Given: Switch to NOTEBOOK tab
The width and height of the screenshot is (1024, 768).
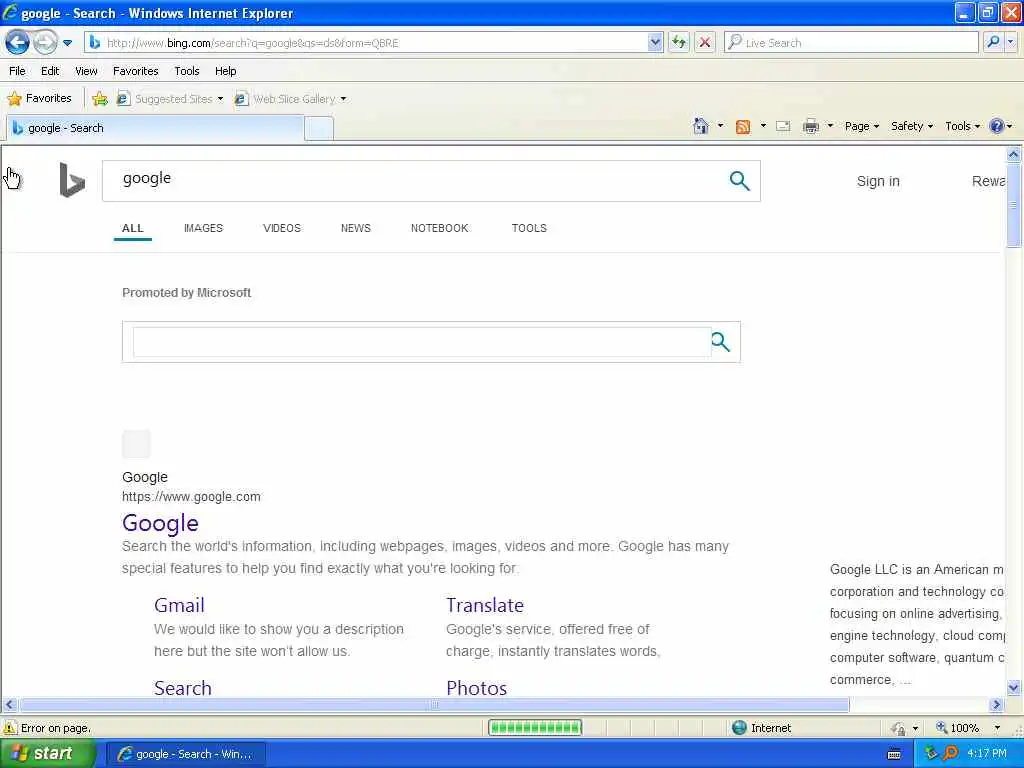Looking at the screenshot, I should tap(440, 228).
